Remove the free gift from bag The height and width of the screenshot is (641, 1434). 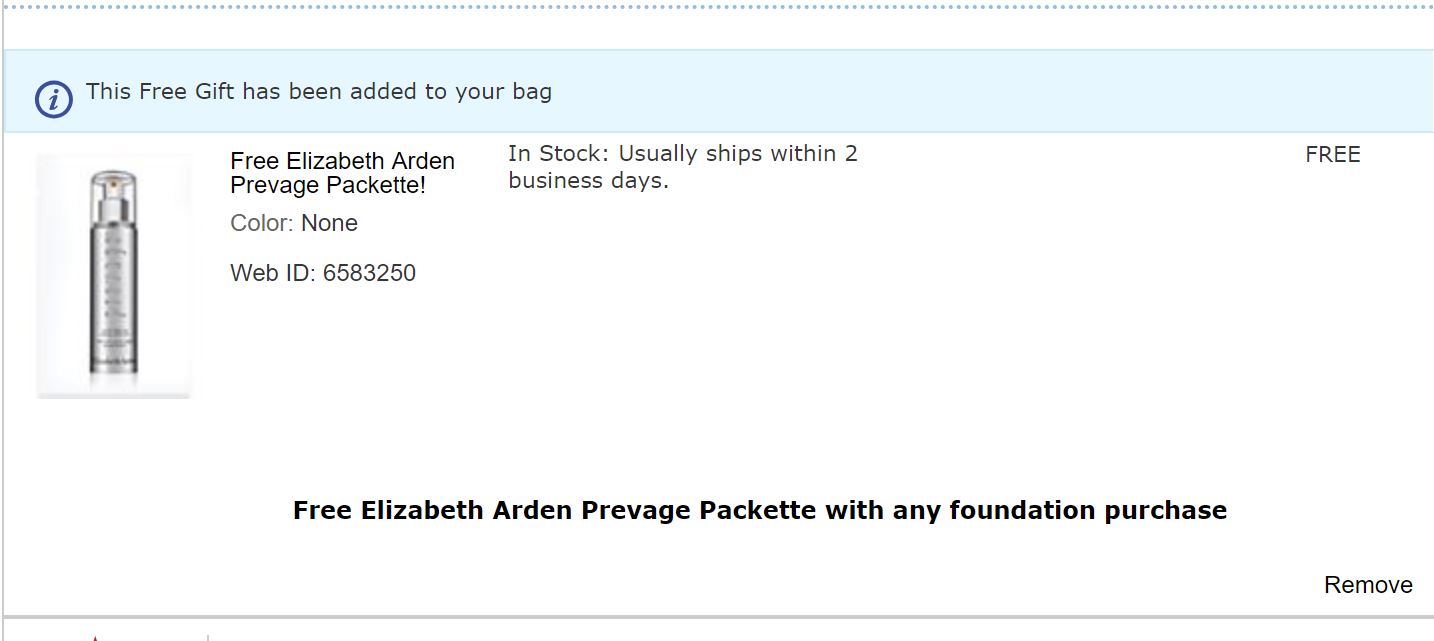pyautogui.click(x=1367, y=585)
